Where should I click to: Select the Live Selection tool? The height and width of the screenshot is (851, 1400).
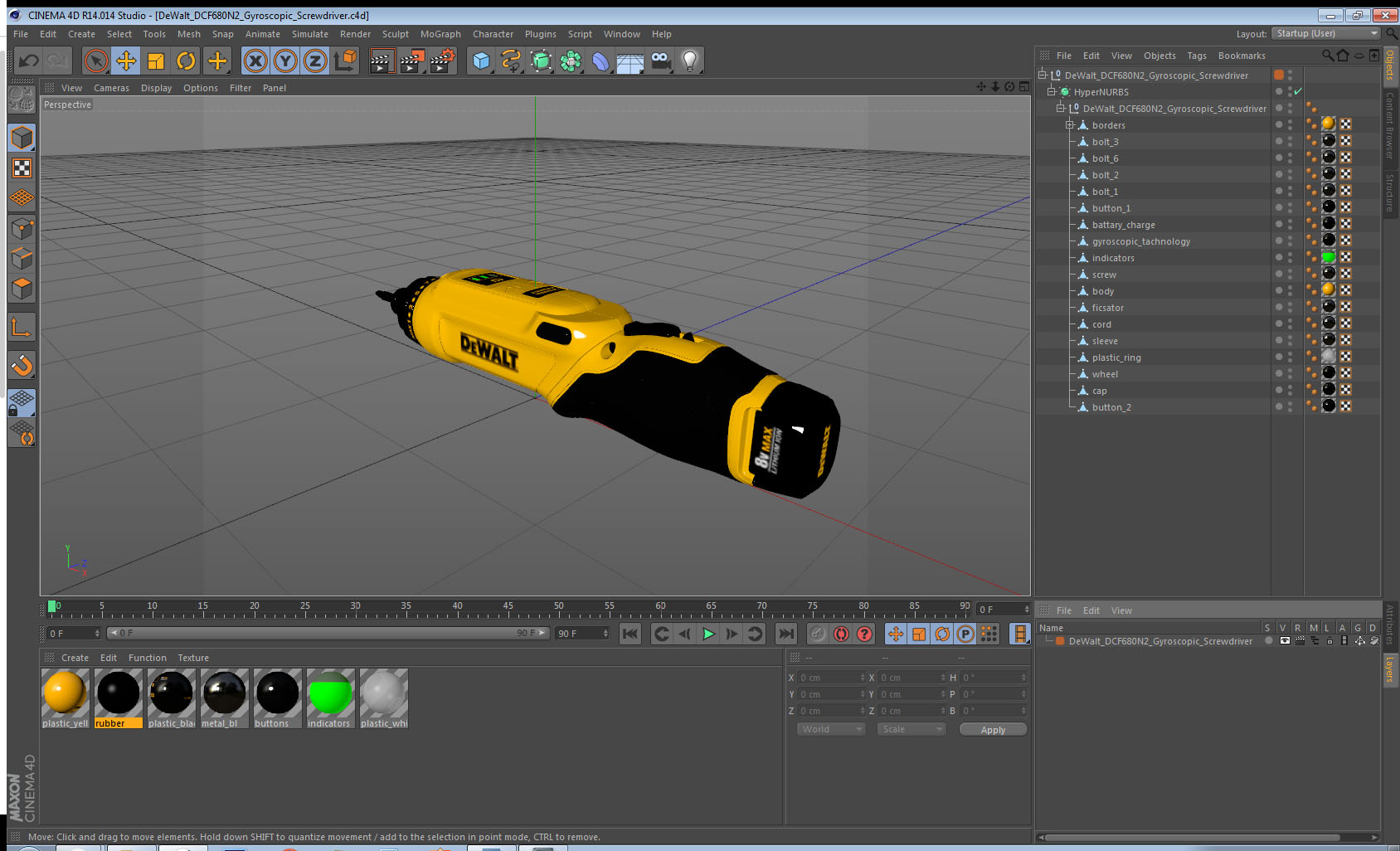click(x=96, y=61)
